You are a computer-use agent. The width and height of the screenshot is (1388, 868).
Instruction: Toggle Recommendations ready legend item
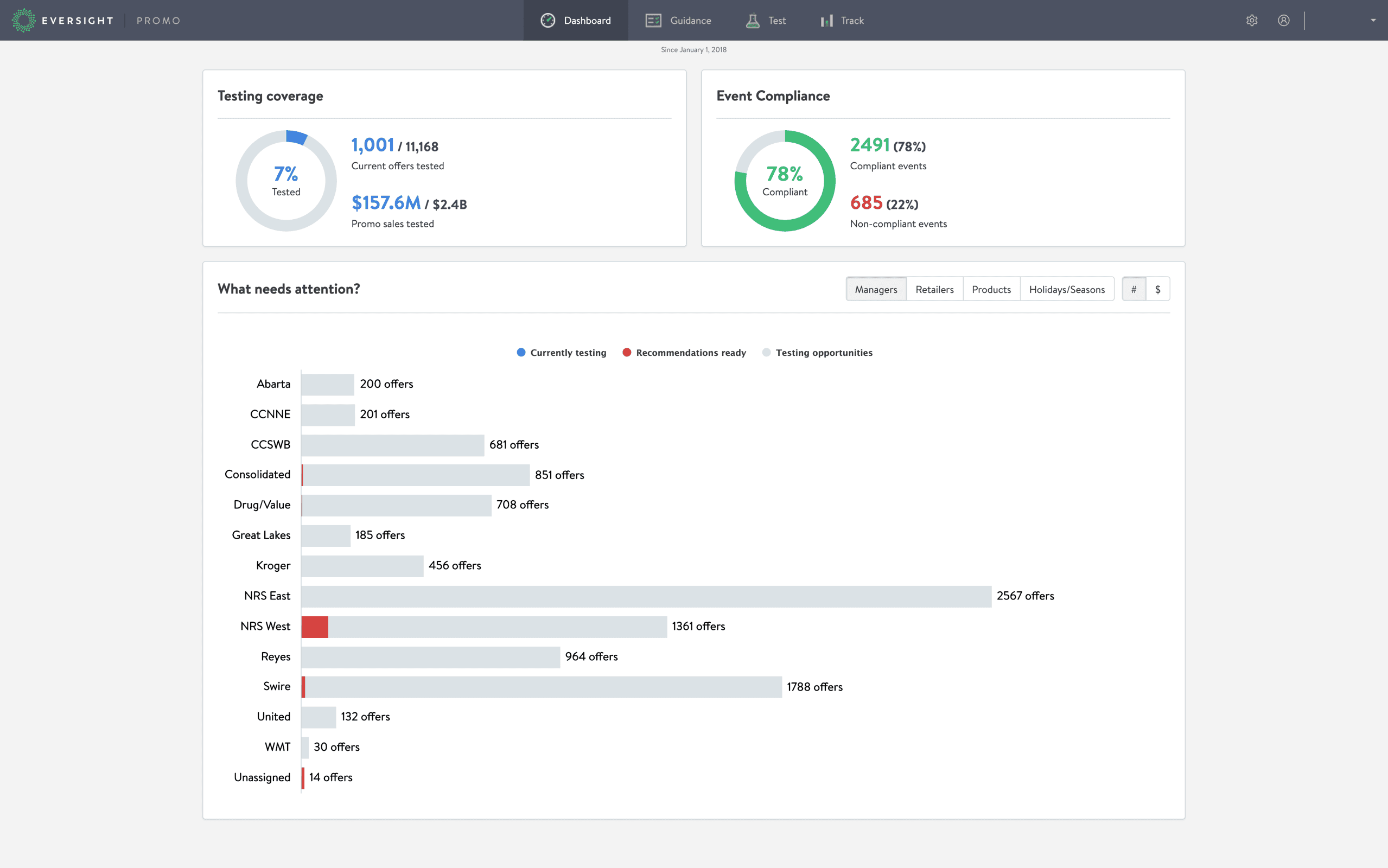point(684,353)
